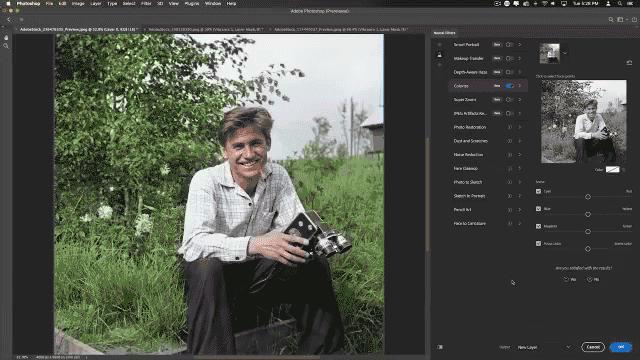The height and width of the screenshot is (360, 640).
Task: Click the thumbs-down No feedback icon
Action: 589,280
